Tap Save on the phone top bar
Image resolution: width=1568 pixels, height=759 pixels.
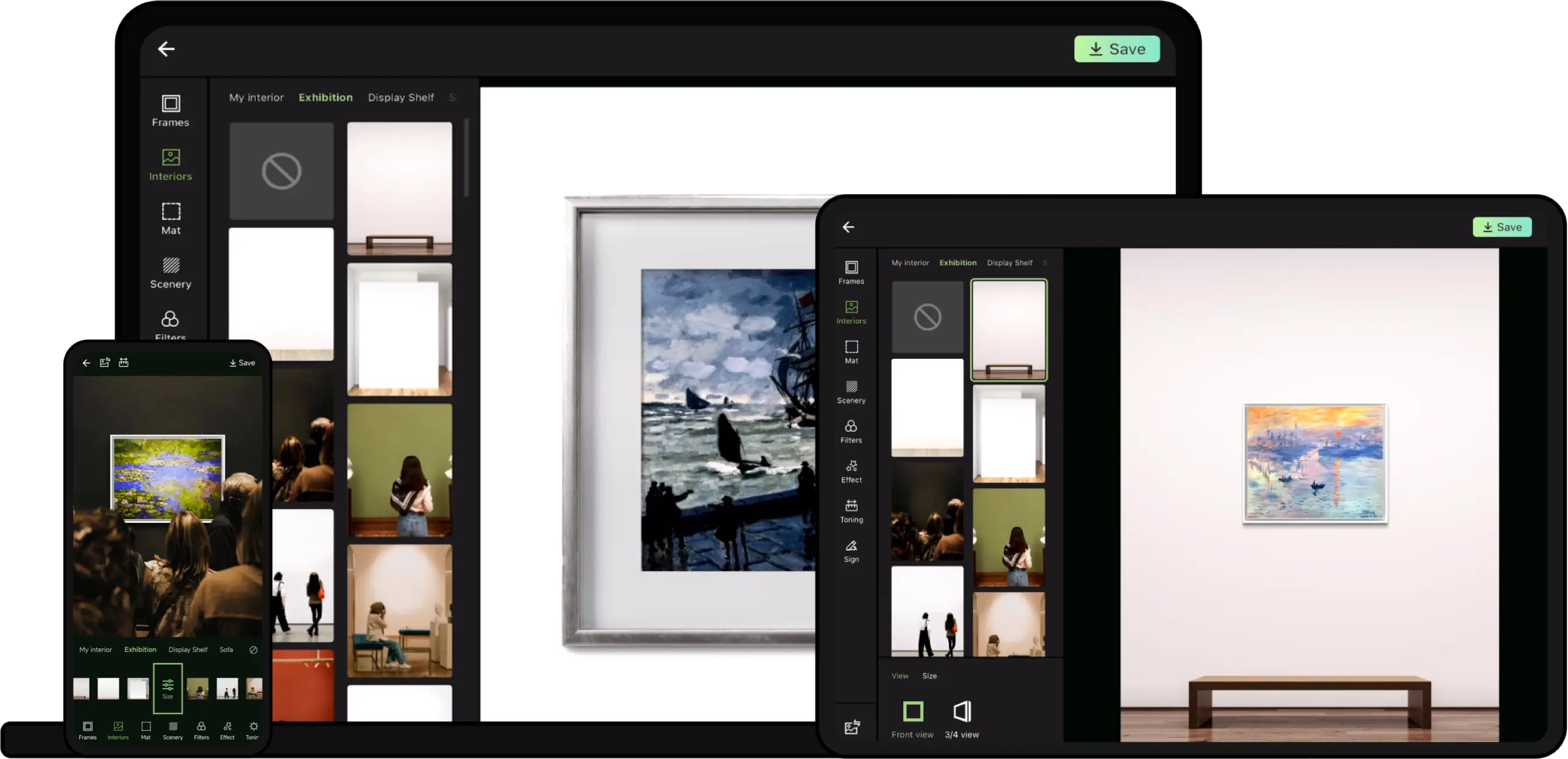click(242, 362)
